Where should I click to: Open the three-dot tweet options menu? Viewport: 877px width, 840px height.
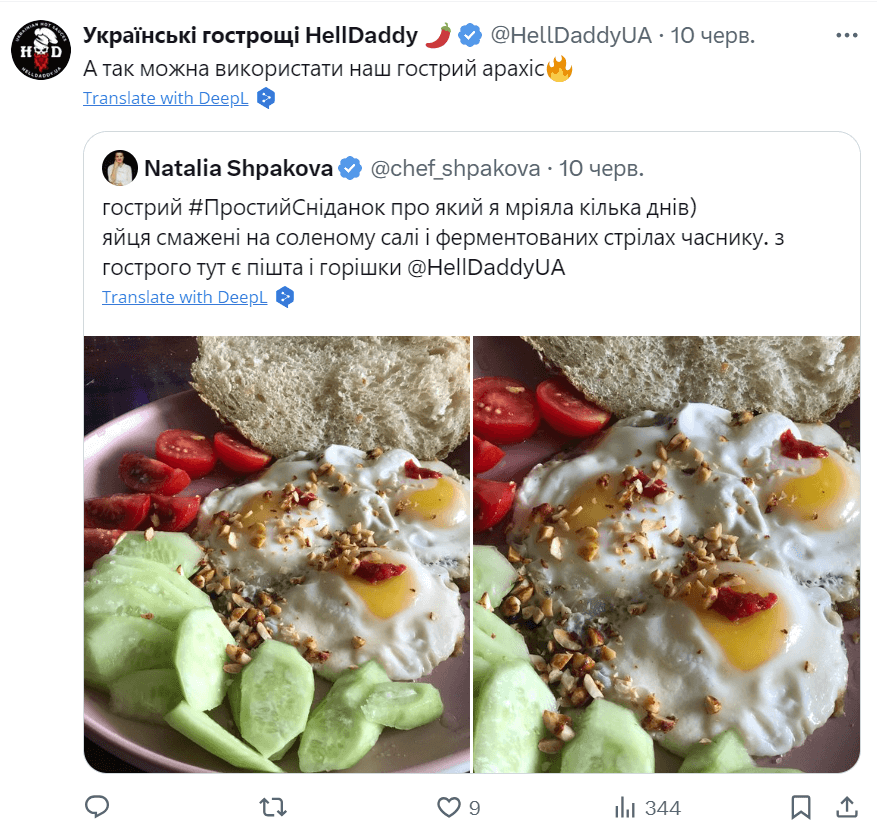click(846, 34)
